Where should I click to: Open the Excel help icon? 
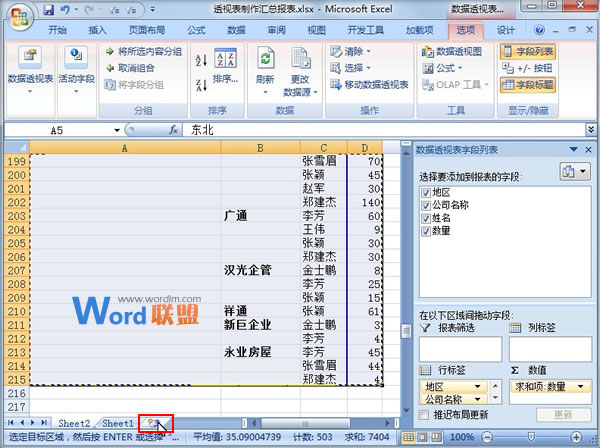click(539, 30)
